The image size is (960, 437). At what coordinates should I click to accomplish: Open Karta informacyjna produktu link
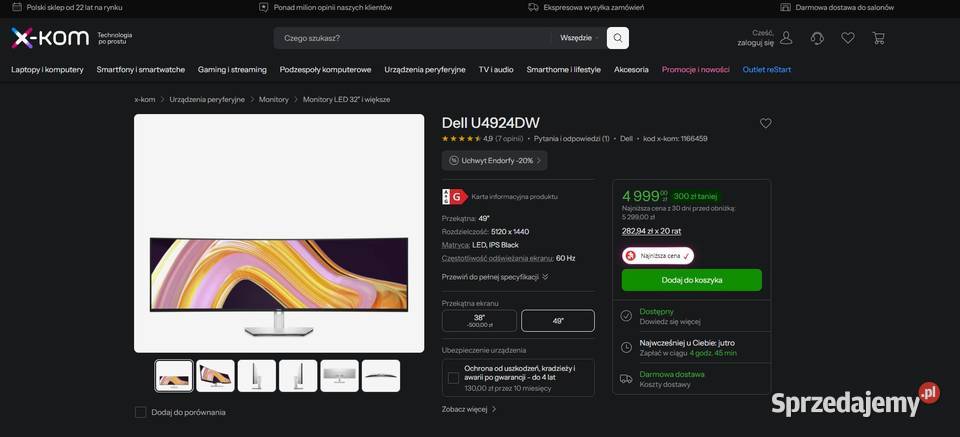point(514,197)
